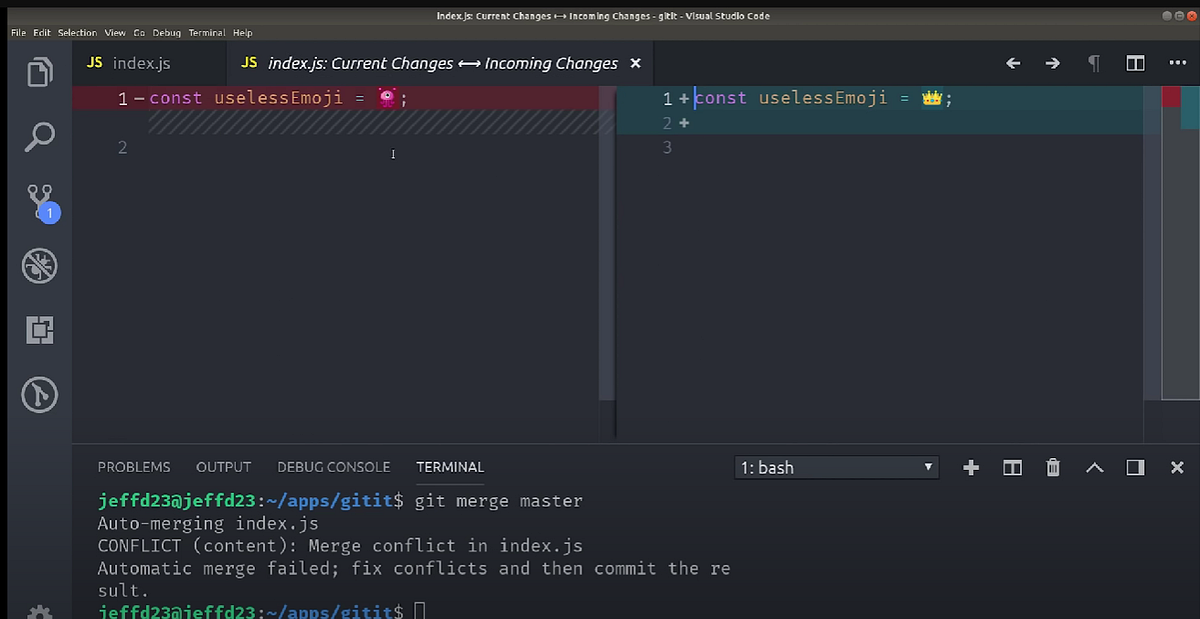Open the More Actions ellipsis menu
1200x619 pixels.
[x=1176, y=62]
